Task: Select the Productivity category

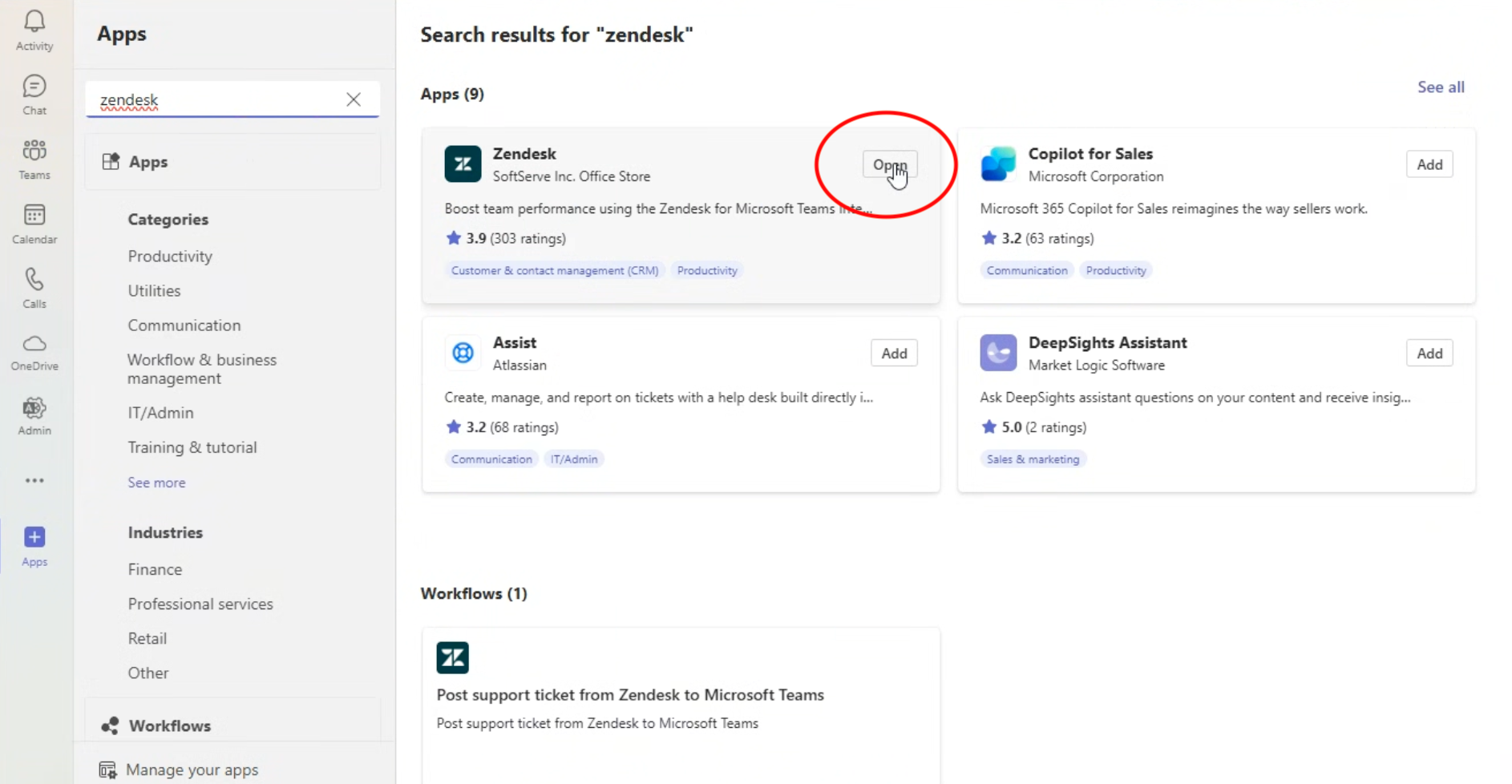Action: (170, 257)
